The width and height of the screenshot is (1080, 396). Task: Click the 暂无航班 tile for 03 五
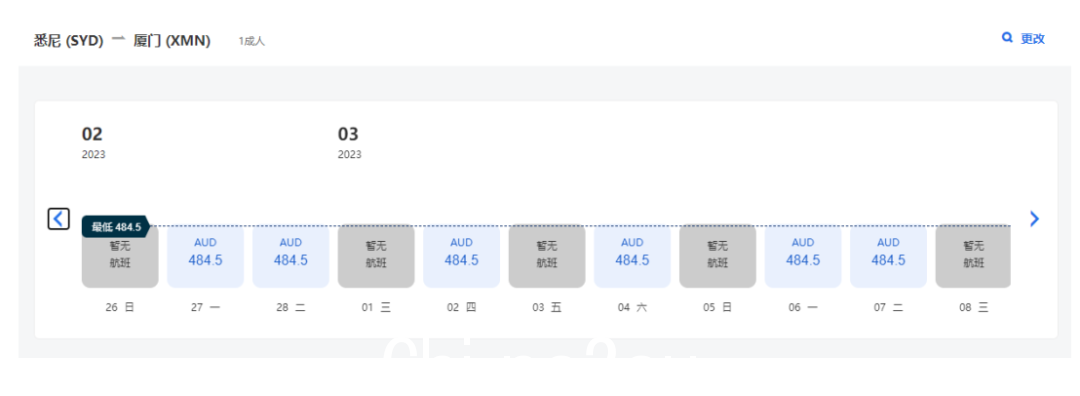pyautogui.click(x=547, y=256)
